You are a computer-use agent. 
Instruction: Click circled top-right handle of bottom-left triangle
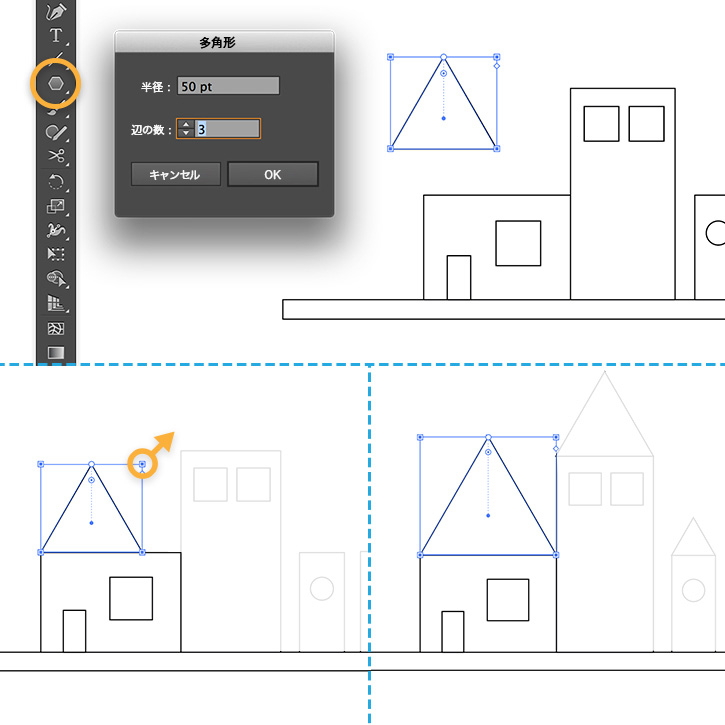142,464
